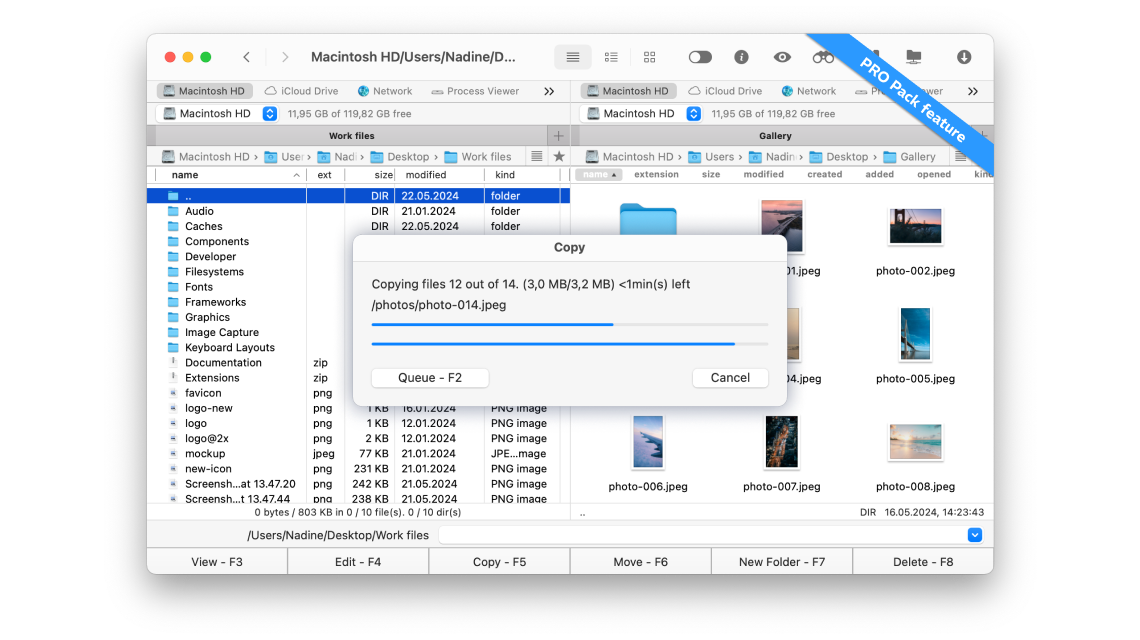Expand the path field dropdown at bottom
1140x640 pixels.
[x=973, y=534]
